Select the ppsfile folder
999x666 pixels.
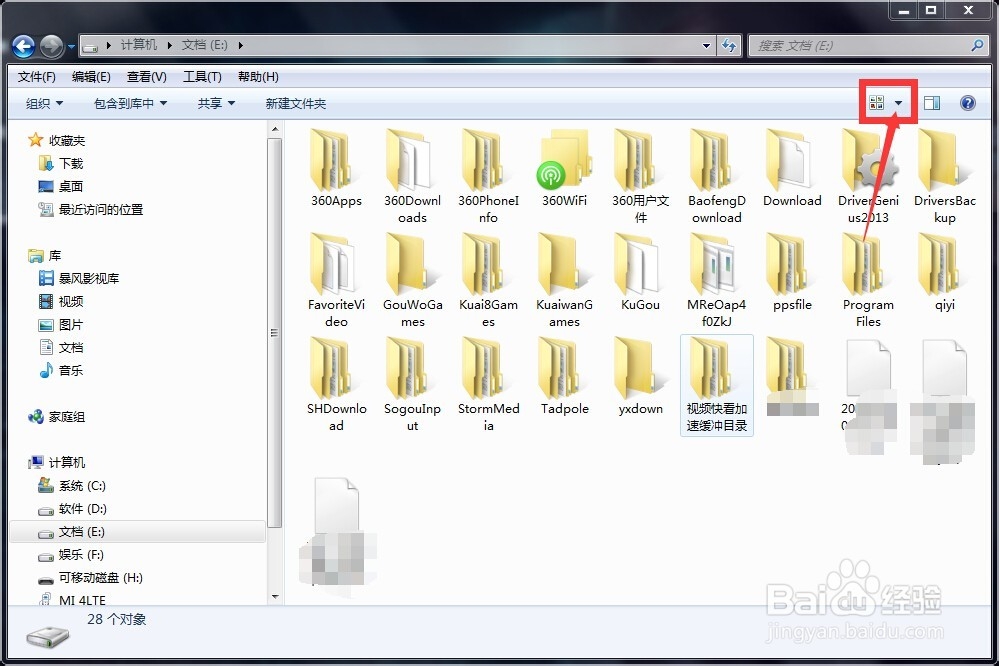point(792,272)
